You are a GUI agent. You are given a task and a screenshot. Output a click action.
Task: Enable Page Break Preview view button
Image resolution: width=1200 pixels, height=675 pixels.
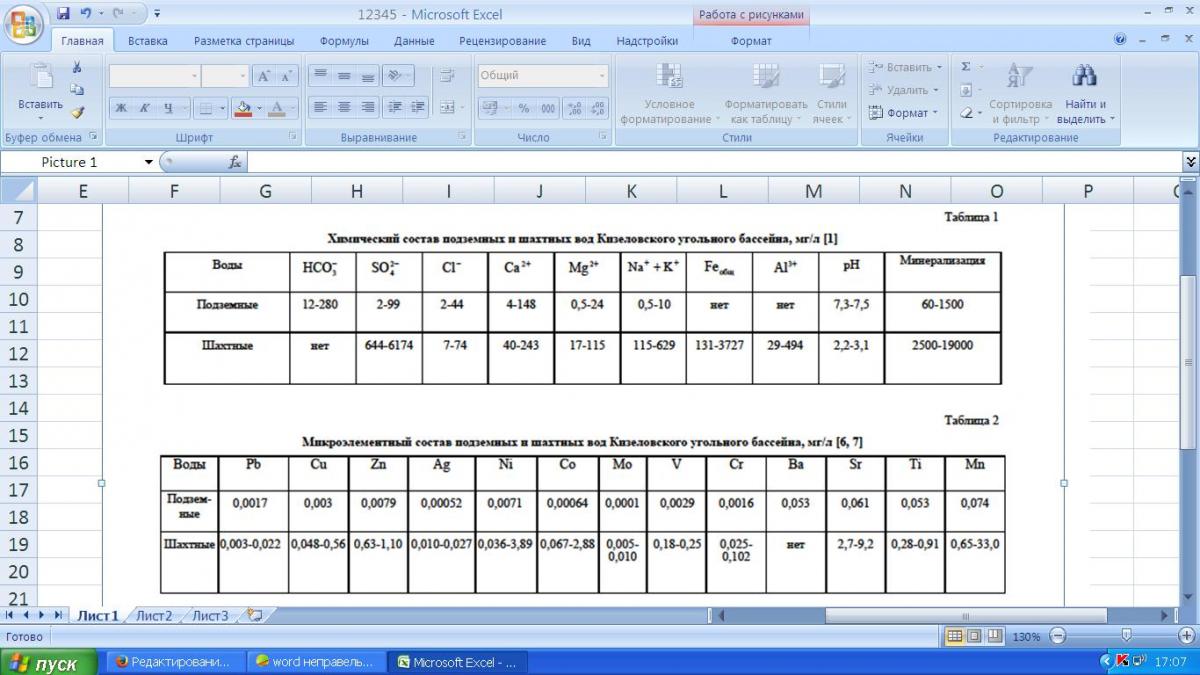click(994, 636)
